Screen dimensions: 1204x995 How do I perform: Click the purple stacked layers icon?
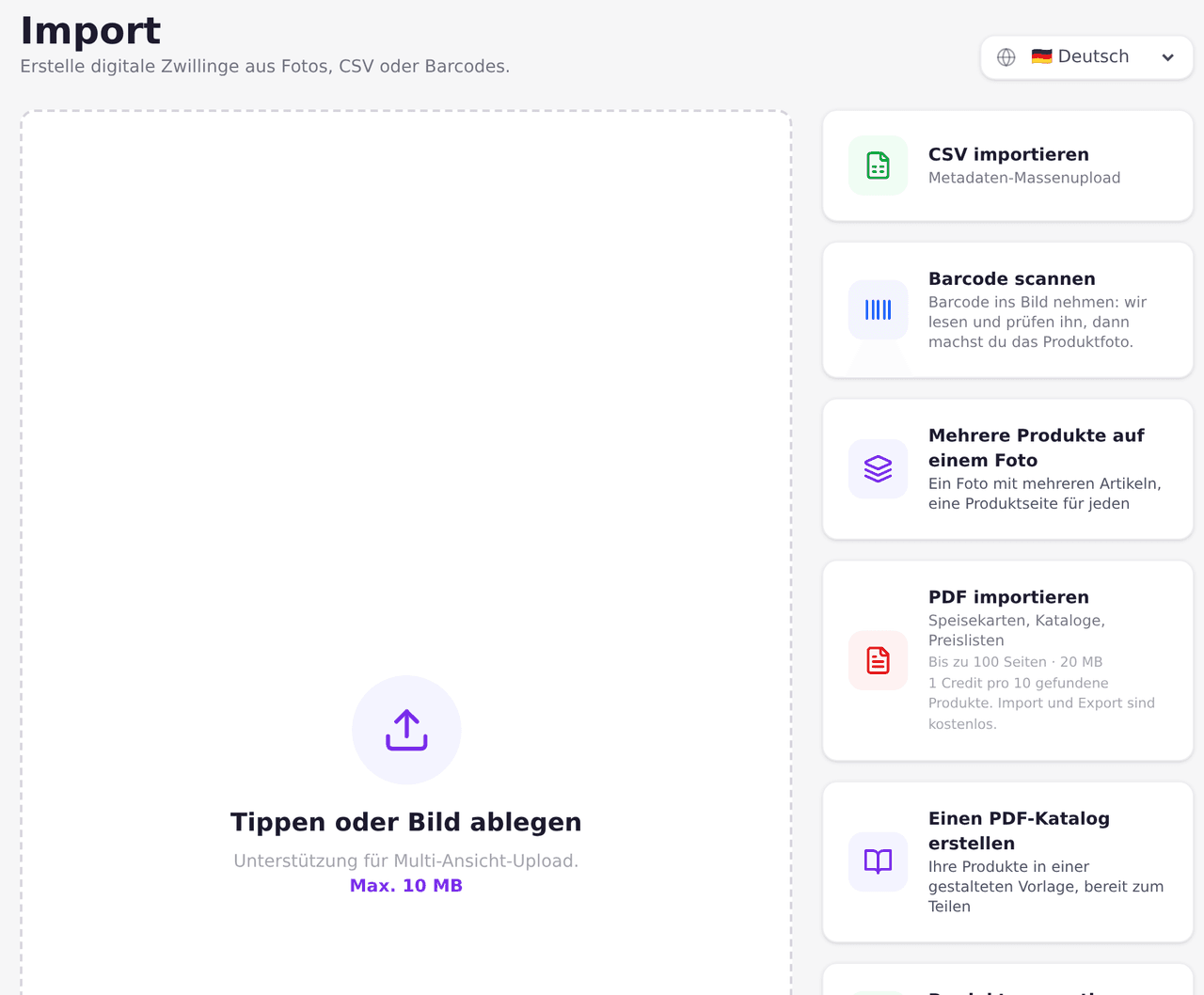pyautogui.click(x=878, y=468)
